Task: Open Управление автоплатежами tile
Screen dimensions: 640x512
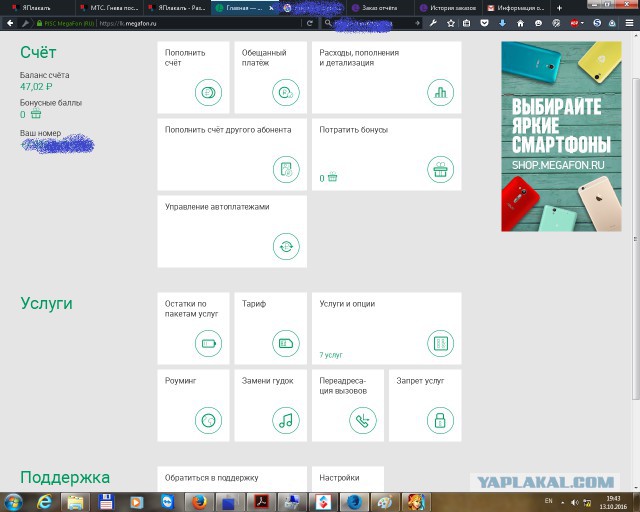Action: pos(232,232)
